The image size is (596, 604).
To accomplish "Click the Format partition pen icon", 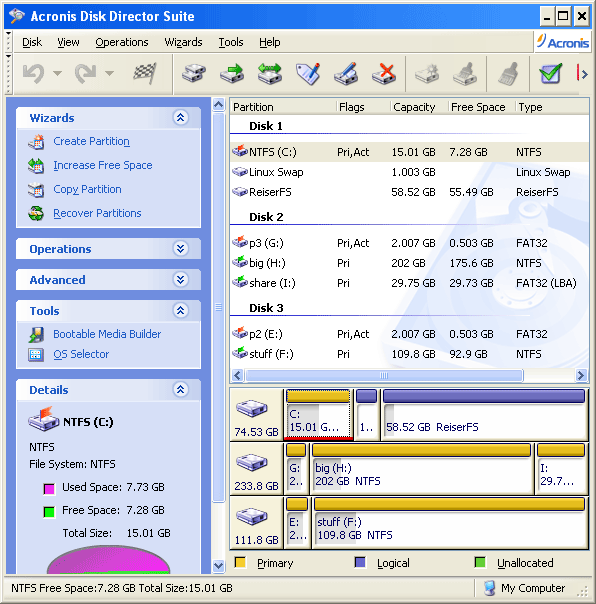I will [x=346, y=73].
